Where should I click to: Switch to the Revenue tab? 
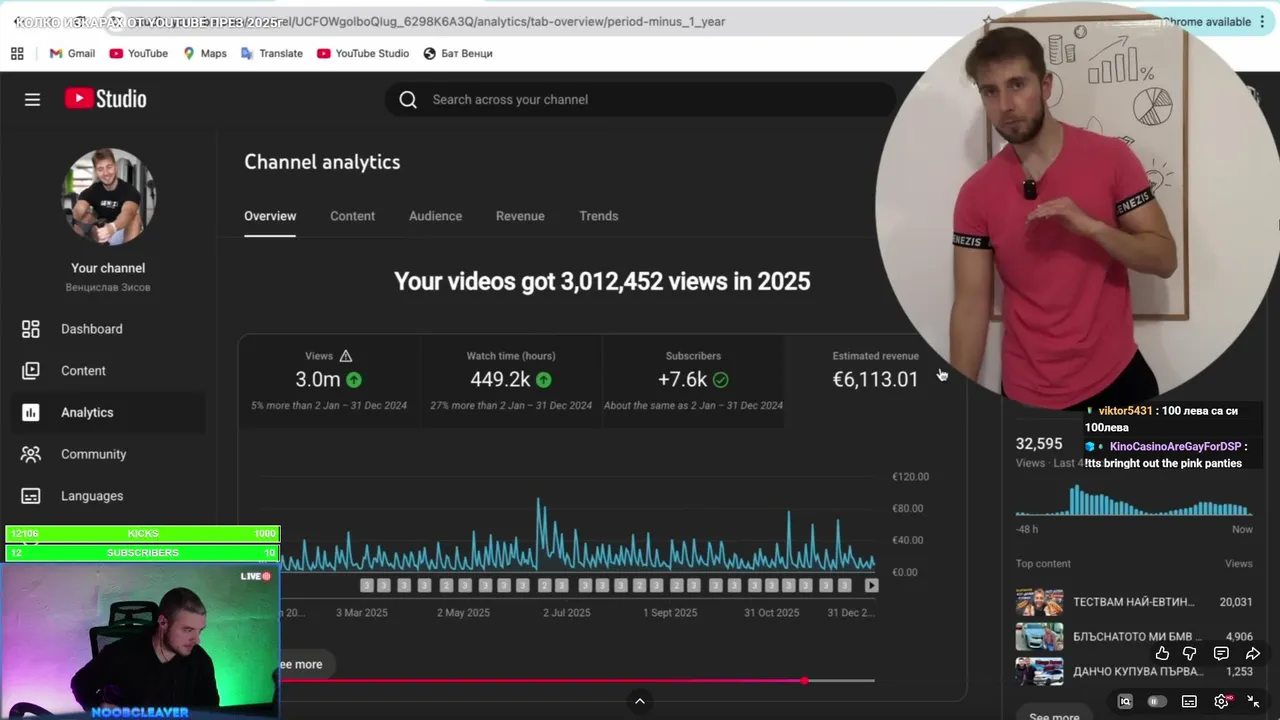520,216
